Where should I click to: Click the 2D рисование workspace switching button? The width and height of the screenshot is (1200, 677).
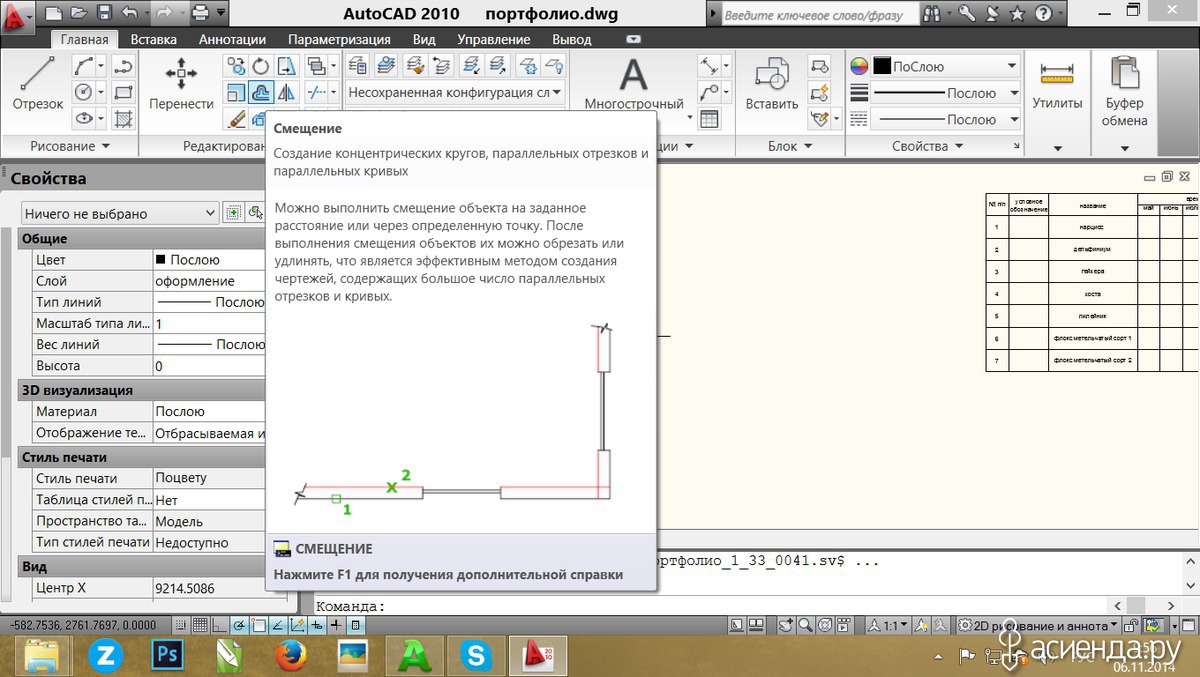click(x=1037, y=625)
